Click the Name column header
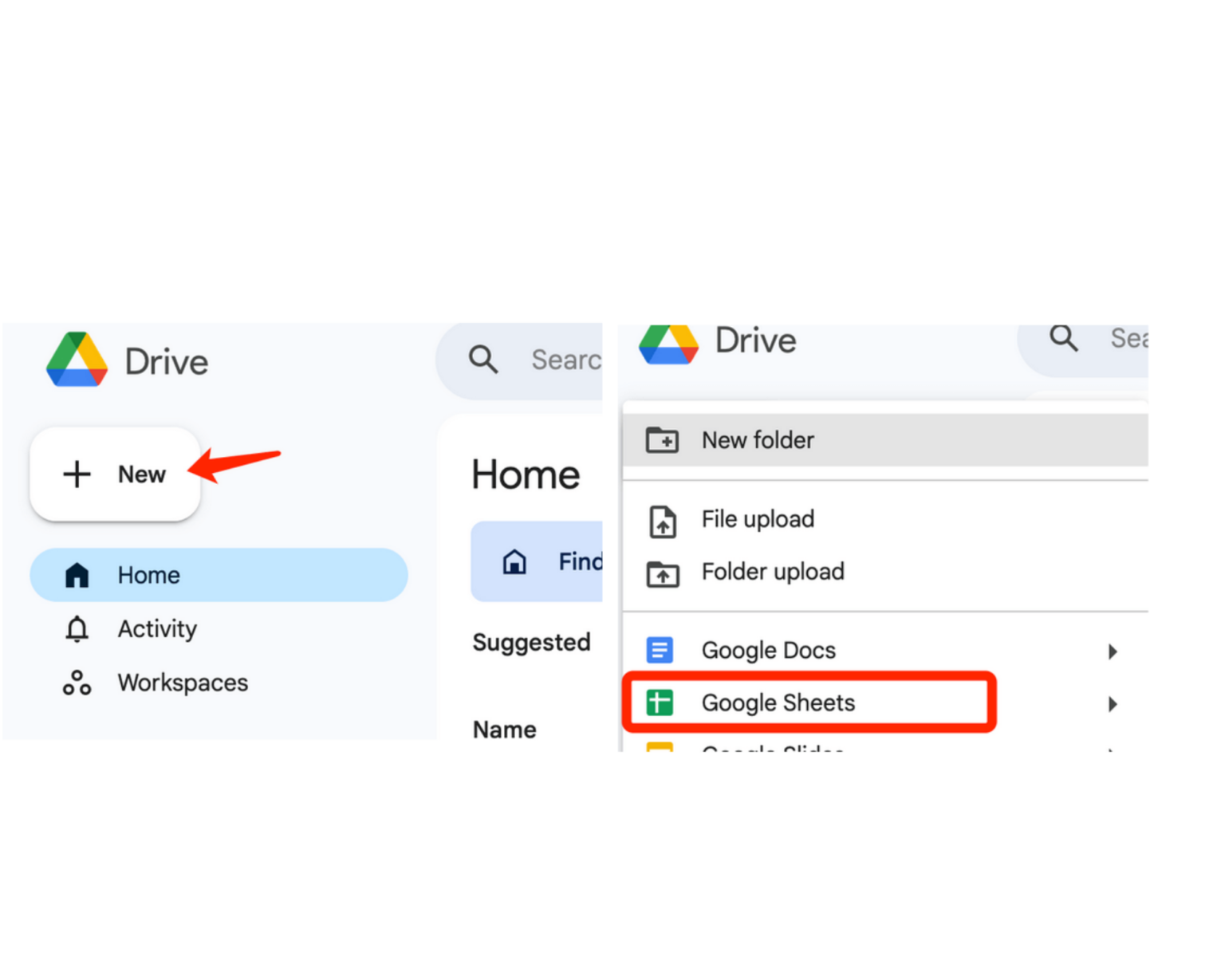Viewport: 1225px width, 980px height. coord(503,729)
